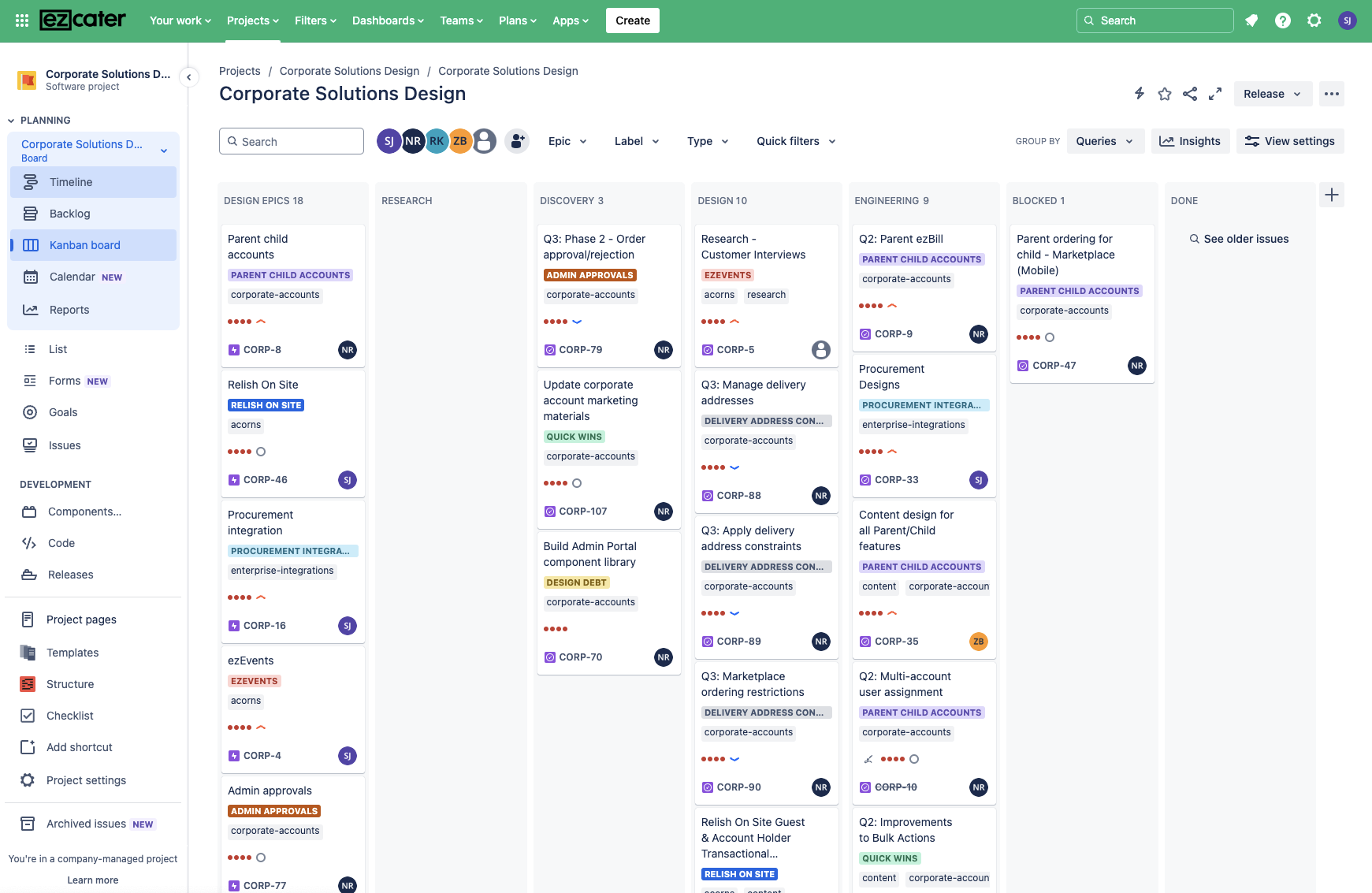1372x893 pixels.
Task: Click the Backlog icon in sidebar
Action: pyautogui.click(x=31, y=214)
